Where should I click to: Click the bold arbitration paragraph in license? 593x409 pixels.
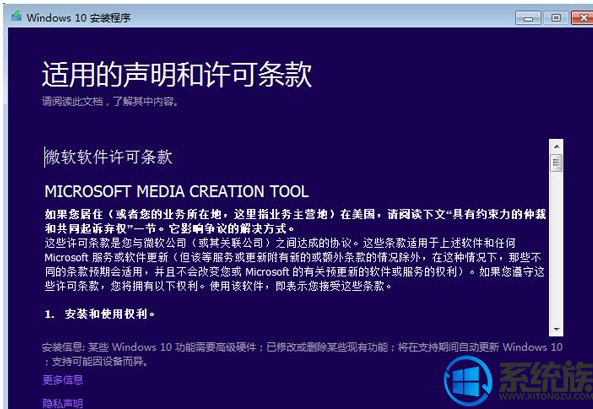pos(295,222)
